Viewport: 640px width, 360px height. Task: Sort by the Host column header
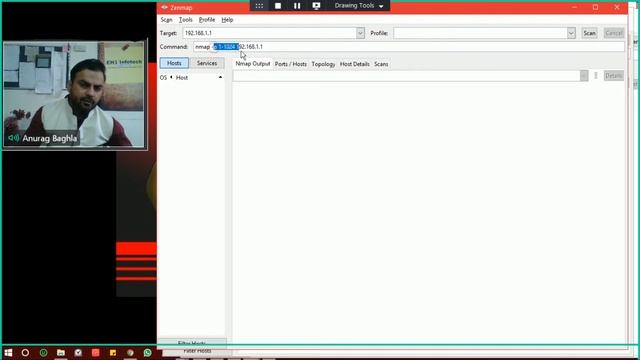click(182, 78)
